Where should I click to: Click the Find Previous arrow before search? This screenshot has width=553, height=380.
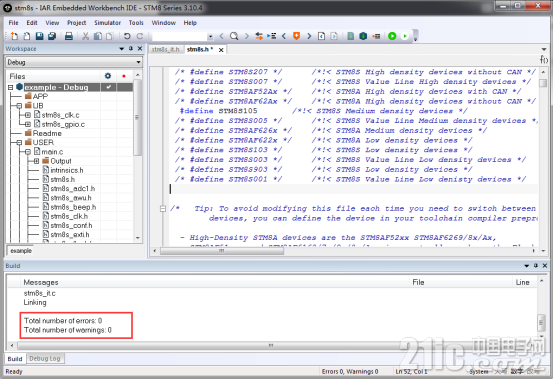221,36
